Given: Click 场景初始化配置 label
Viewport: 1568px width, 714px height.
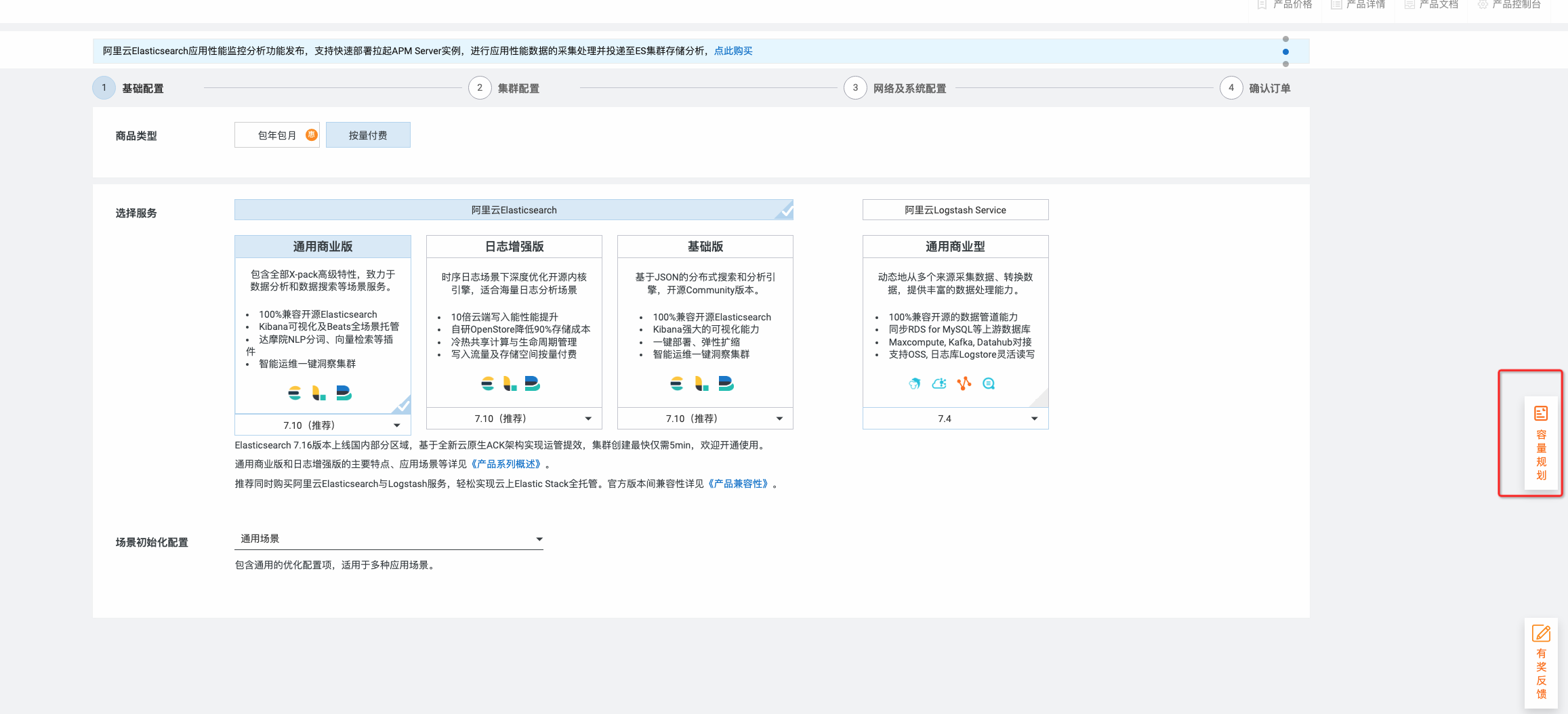Looking at the screenshot, I should pyautogui.click(x=152, y=543).
